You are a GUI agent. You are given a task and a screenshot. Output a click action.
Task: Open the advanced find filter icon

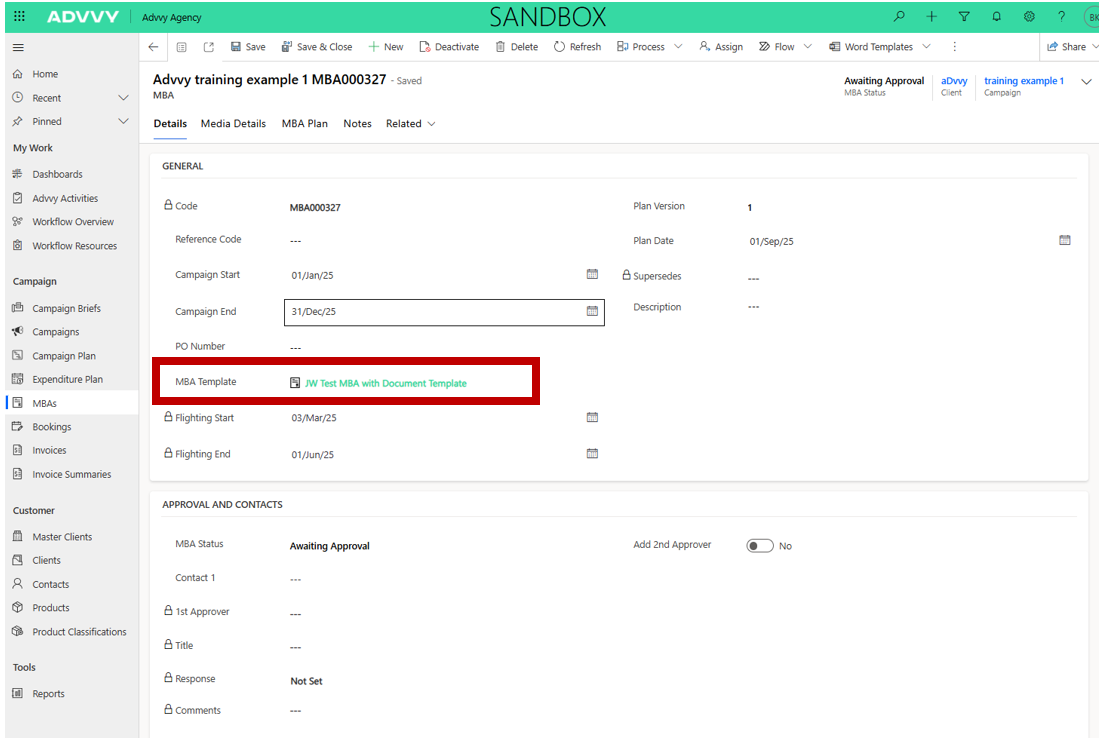[964, 16]
